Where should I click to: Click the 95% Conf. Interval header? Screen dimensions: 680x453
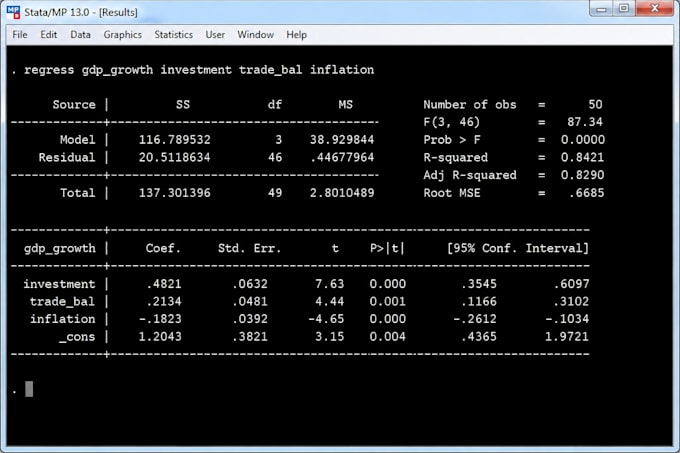pyautogui.click(x=518, y=248)
